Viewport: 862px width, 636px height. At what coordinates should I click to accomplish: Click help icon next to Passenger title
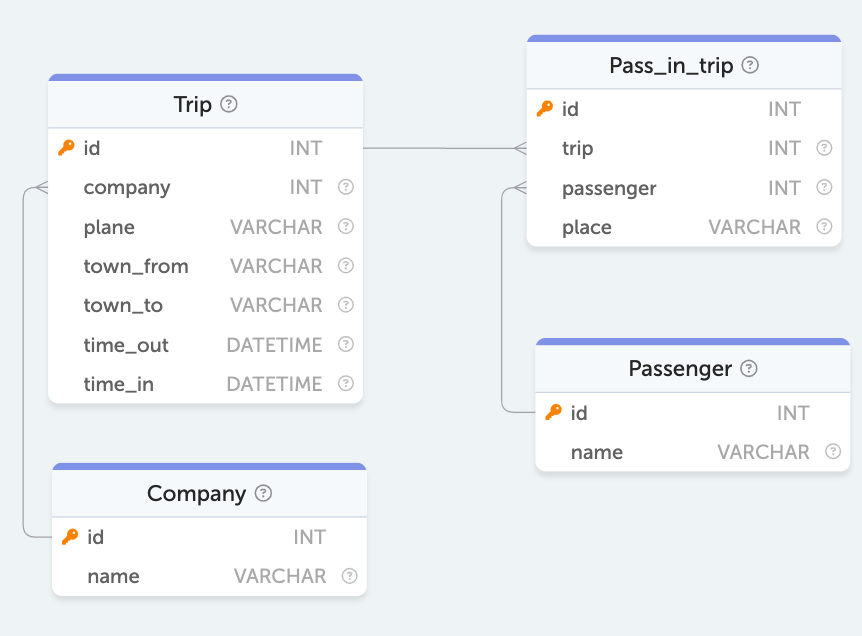[x=749, y=368]
